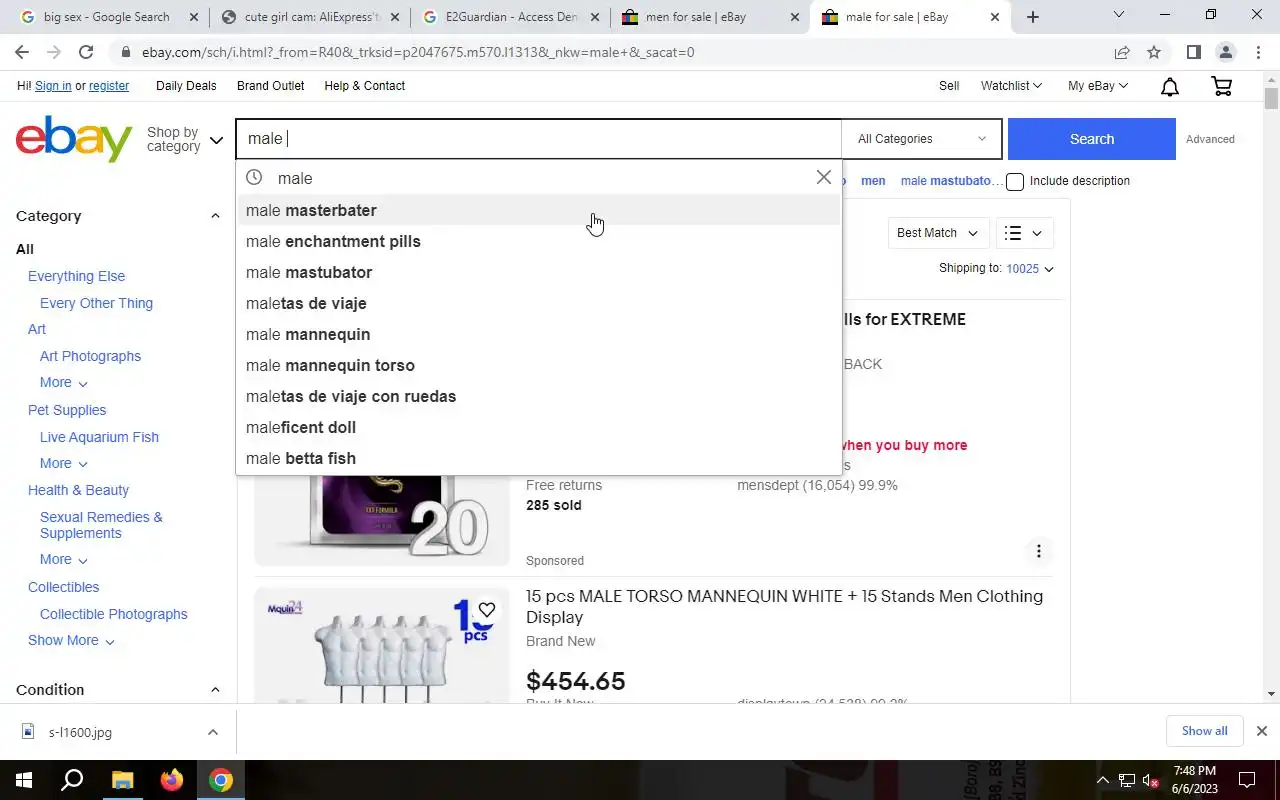1280x800 pixels.
Task: Click the recent search clock icon
Action: click(254, 177)
